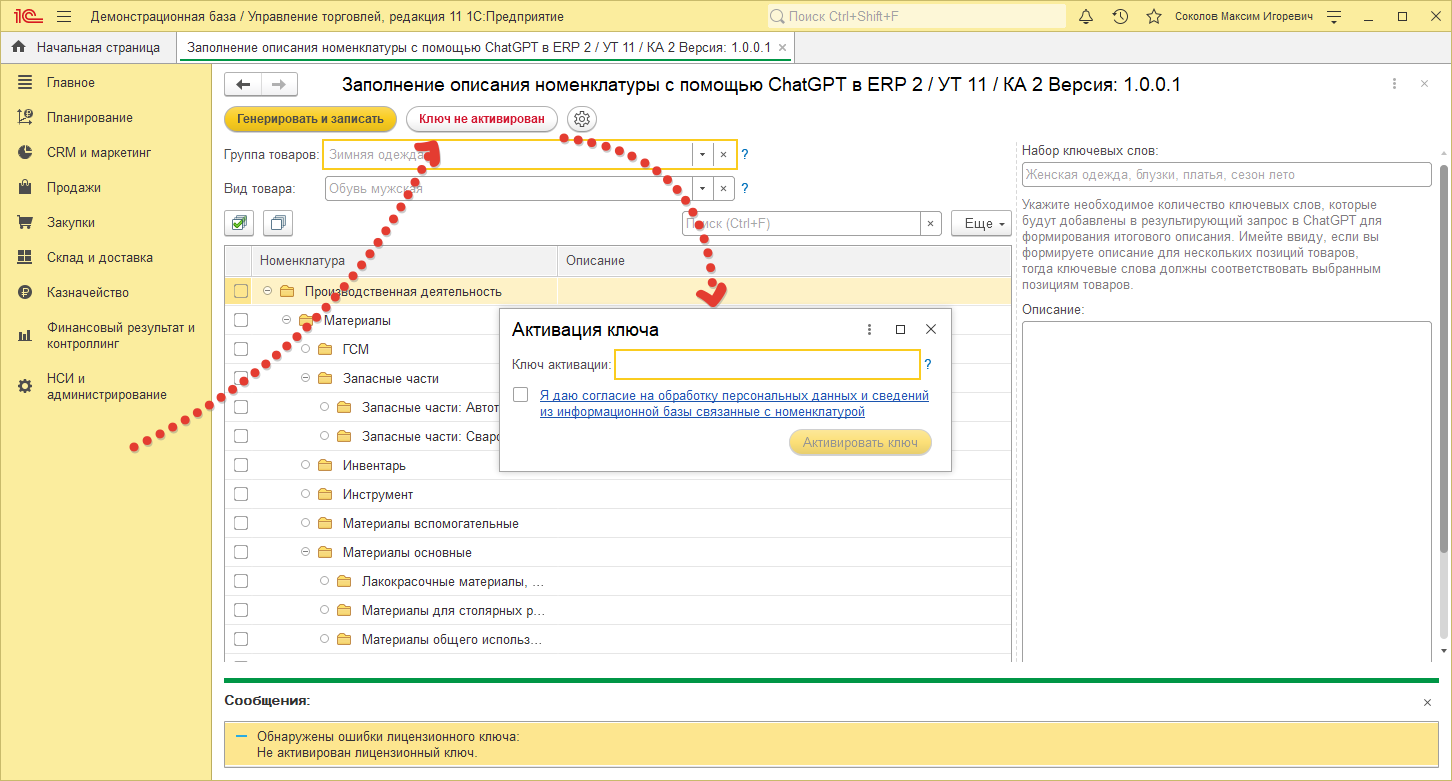The height and width of the screenshot is (781, 1452).
Task: Open favorites star icon
Action: (x=1154, y=17)
